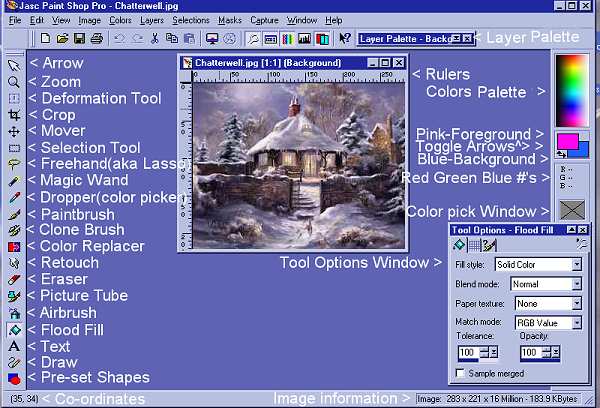The width and height of the screenshot is (600, 408).
Task: Switch to Tool Options cursor/tablet third tab
Action: click(489, 245)
